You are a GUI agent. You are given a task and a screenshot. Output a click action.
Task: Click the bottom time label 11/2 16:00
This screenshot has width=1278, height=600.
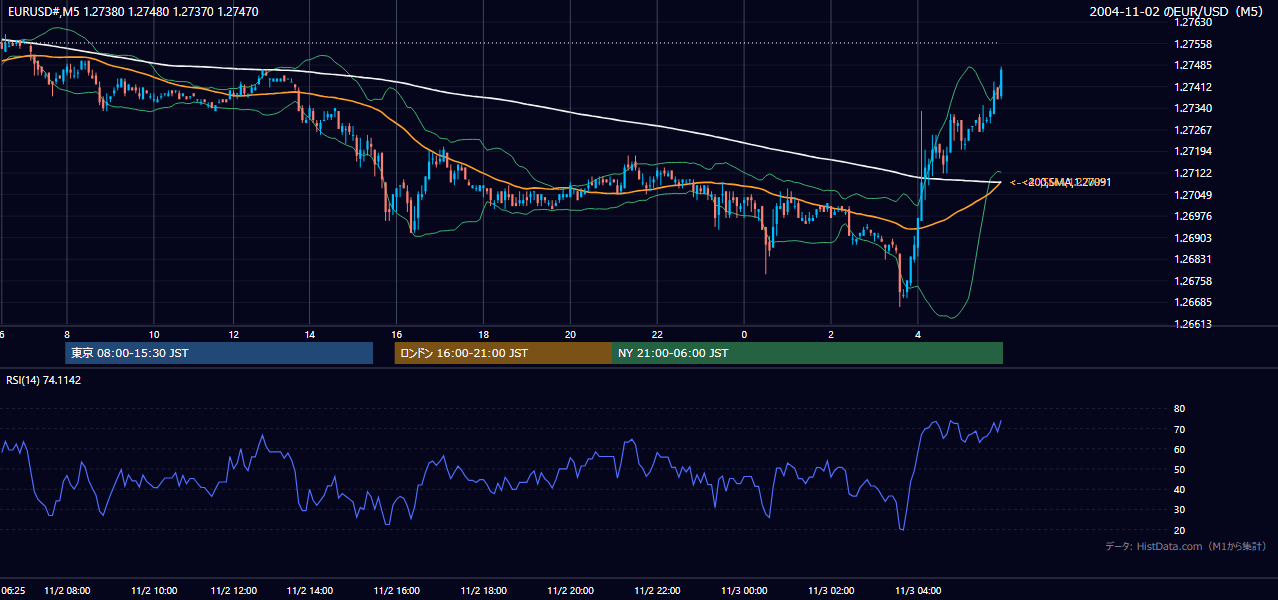pyautogui.click(x=396, y=590)
